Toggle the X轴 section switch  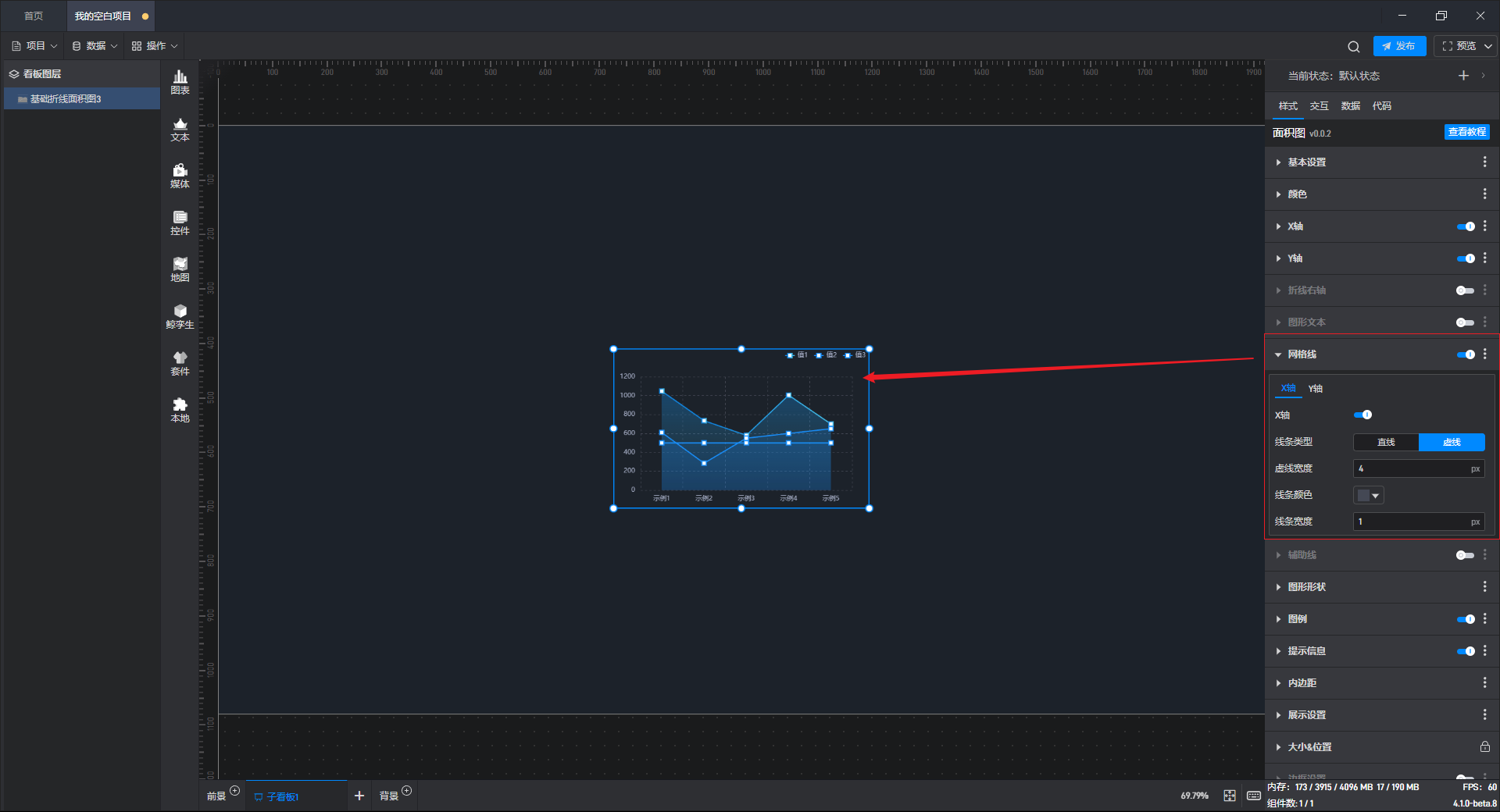click(x=1466, y=226)
